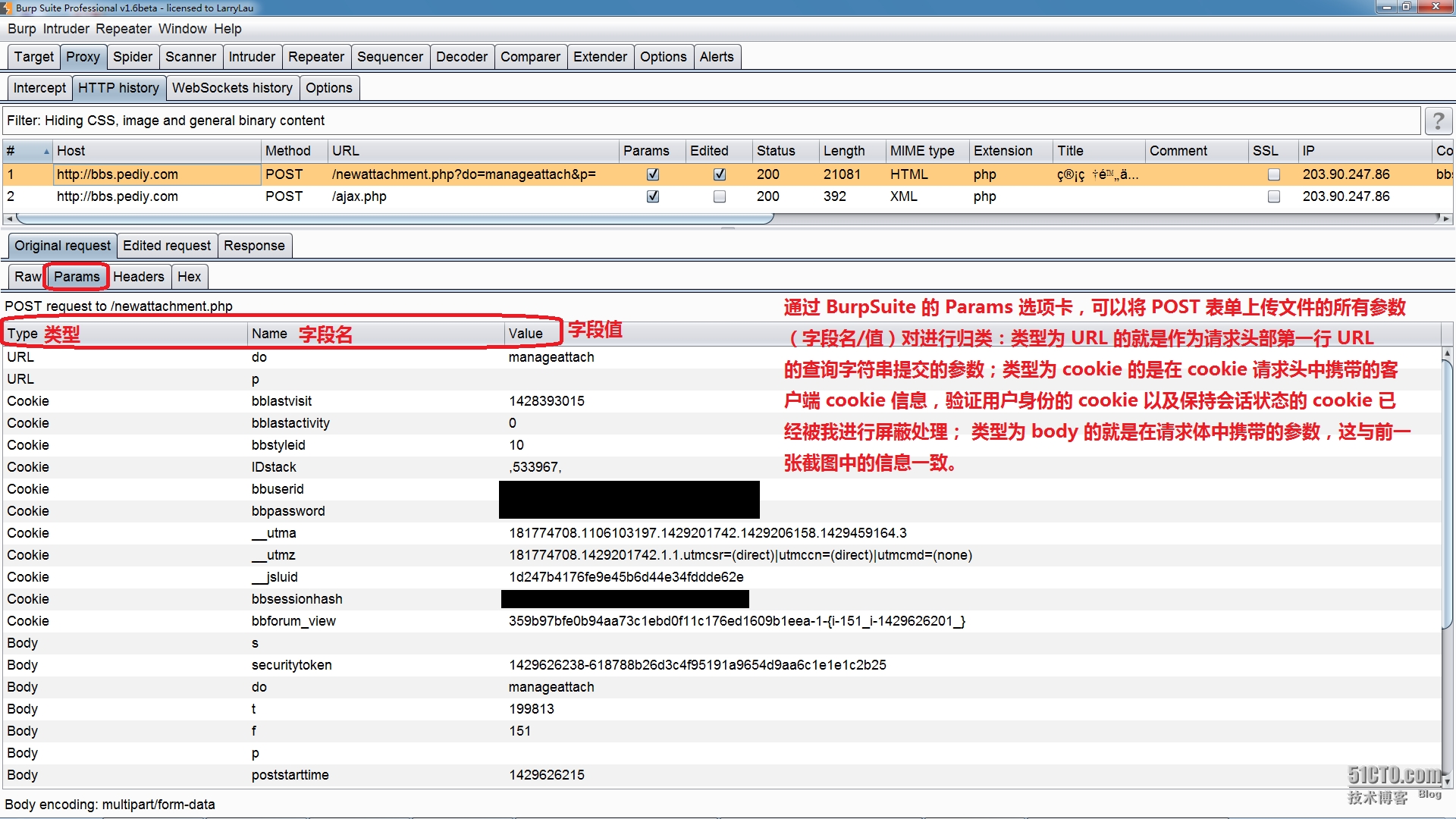Open the Burp menu

[22, 29]
